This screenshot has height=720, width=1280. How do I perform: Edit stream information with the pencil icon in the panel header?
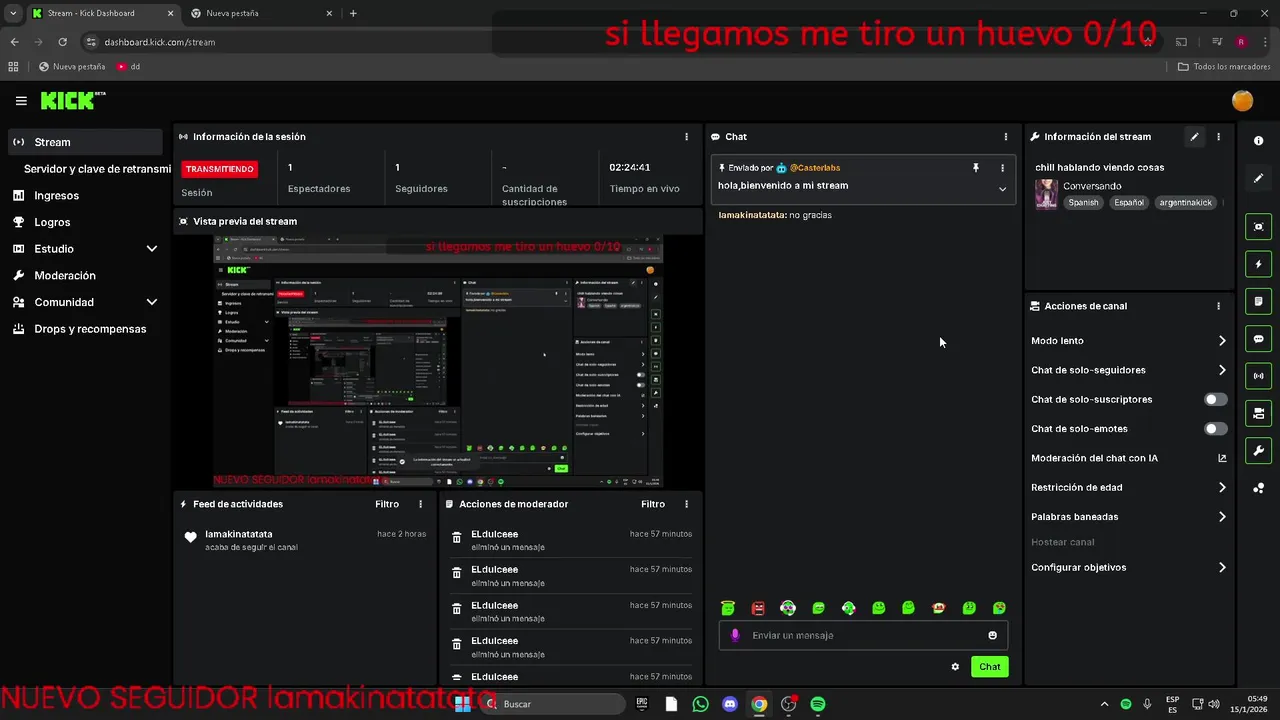[x=1194, y=137]
